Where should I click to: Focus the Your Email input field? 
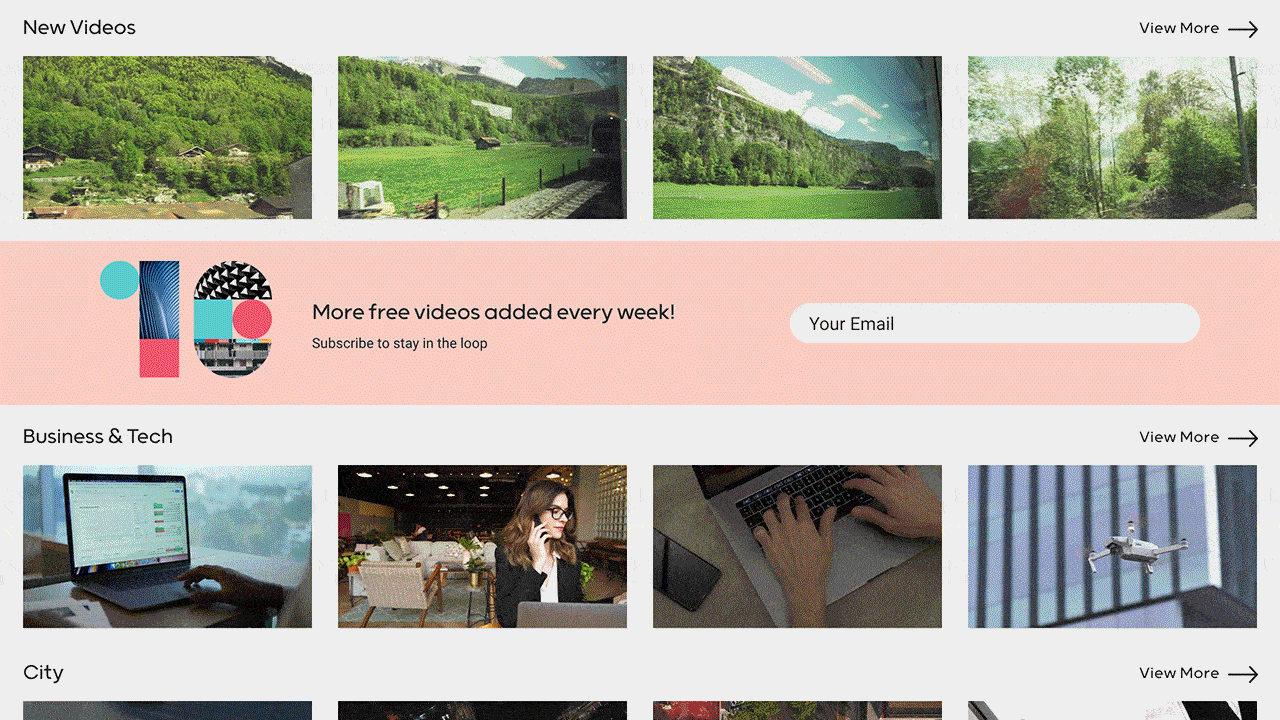(995, 323)
